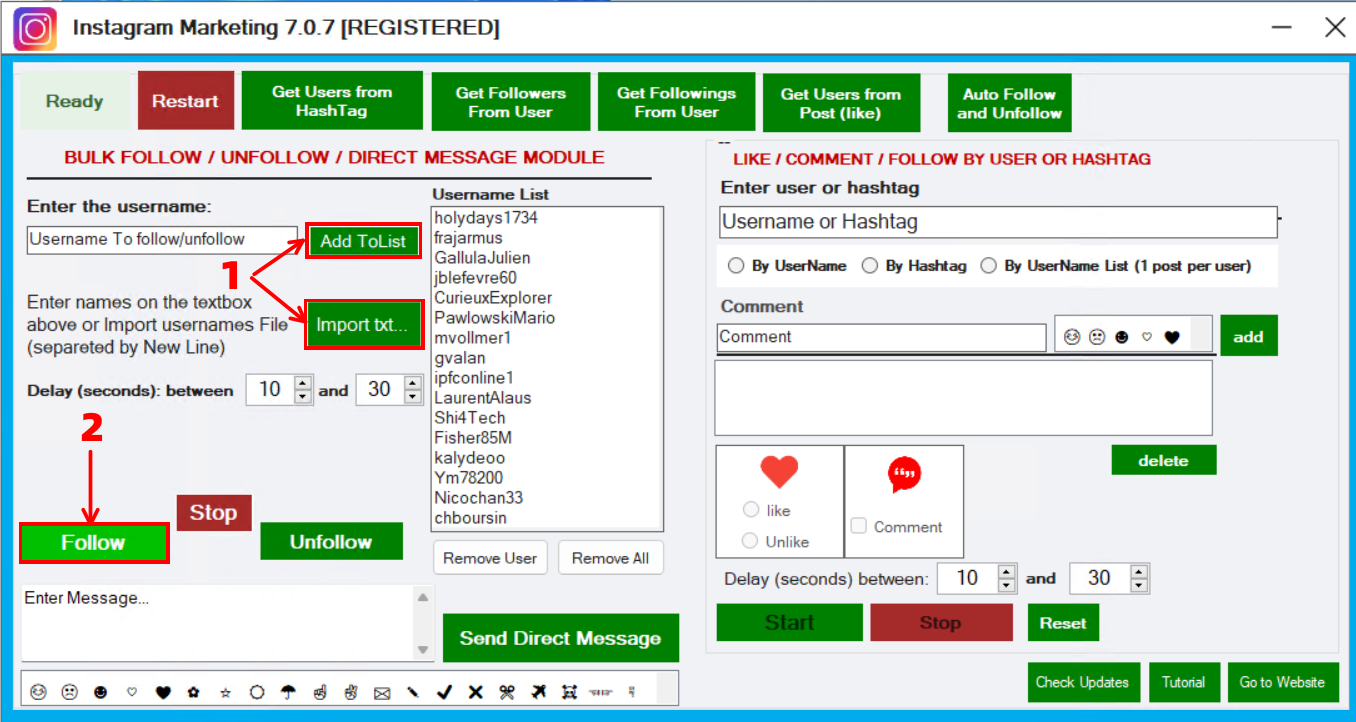The image size is (1356, 722).
Task: Enable the Comment checkbox
Action: coord(858,526)
